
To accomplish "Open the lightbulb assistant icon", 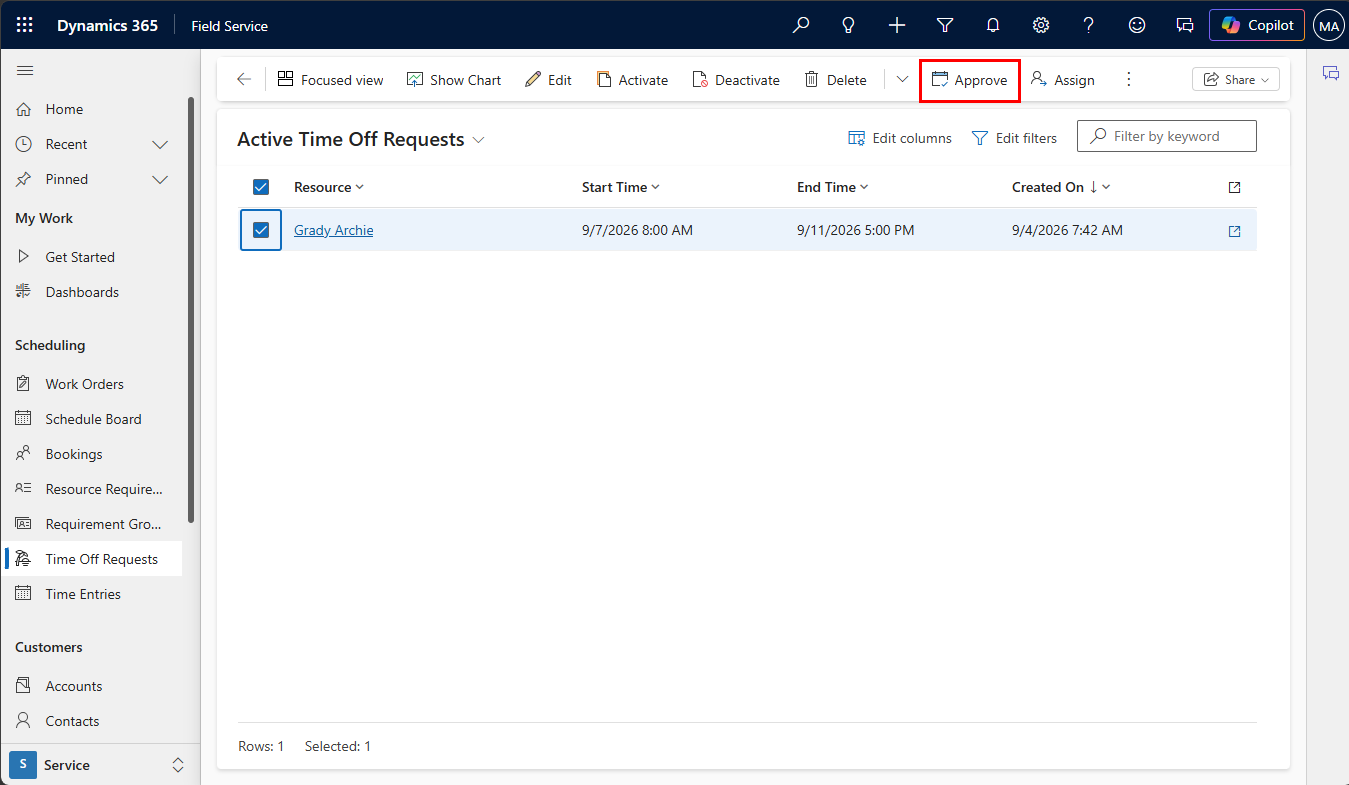I will click(849, 25).
